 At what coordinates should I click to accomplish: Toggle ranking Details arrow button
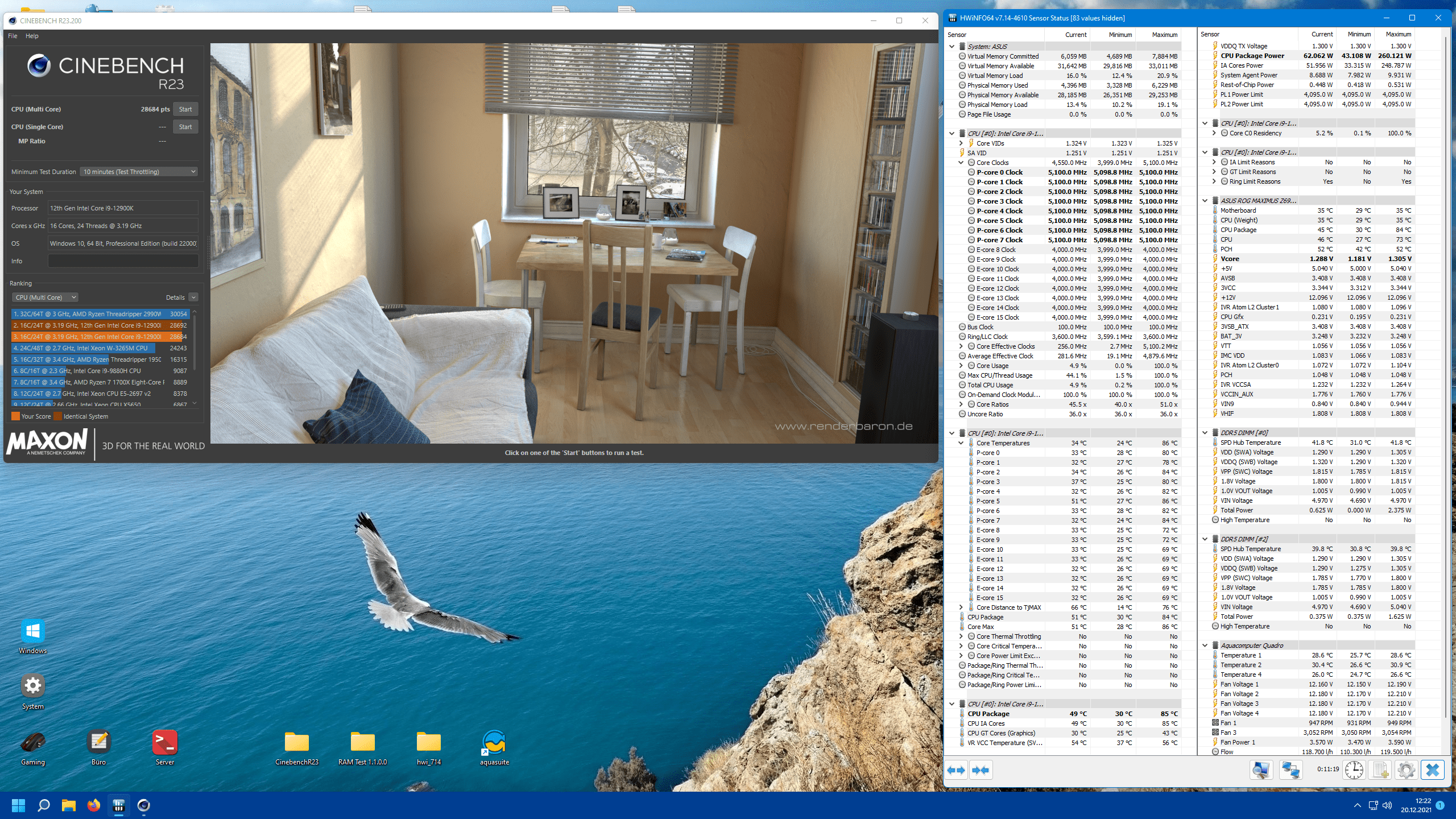(x=193, y=297)
